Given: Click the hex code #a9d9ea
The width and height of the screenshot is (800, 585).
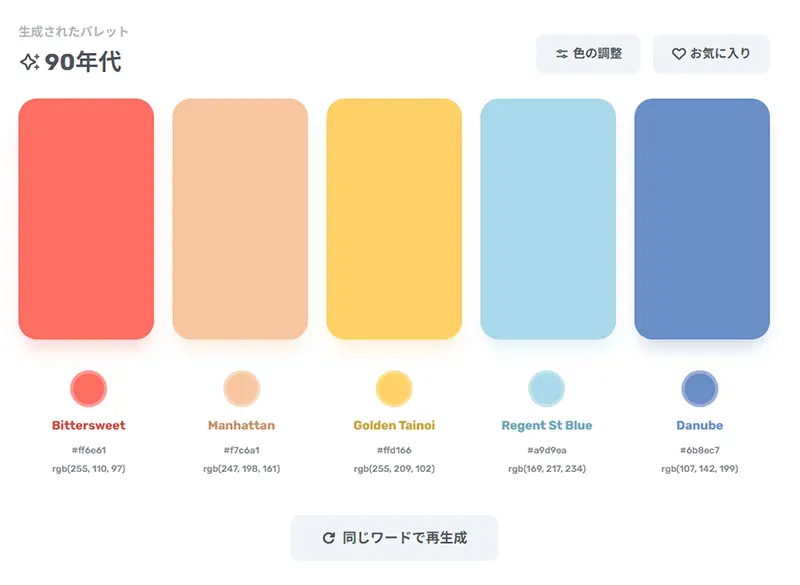Looking at the screenshot, I should click(547, 450).
